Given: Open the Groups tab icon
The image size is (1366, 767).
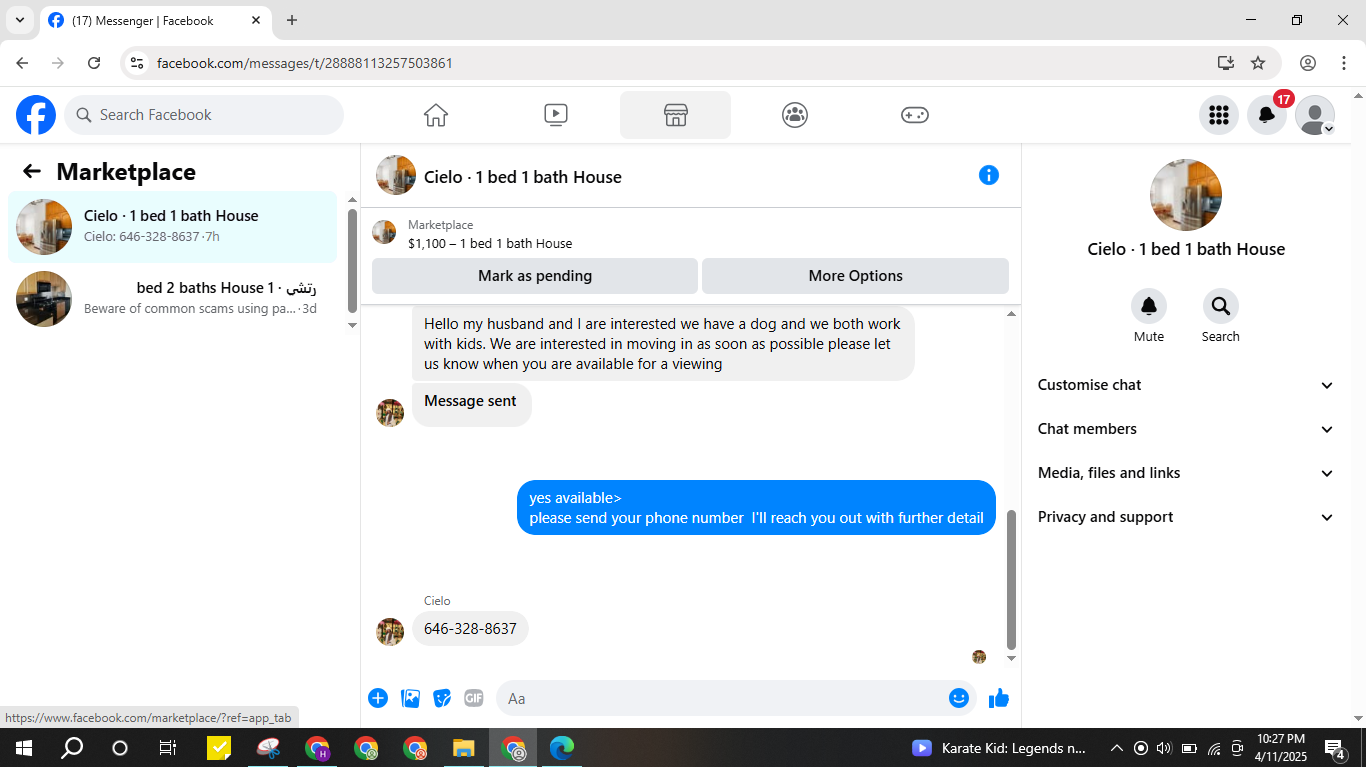Looking at the screenshot, I should tap(795, 115).
